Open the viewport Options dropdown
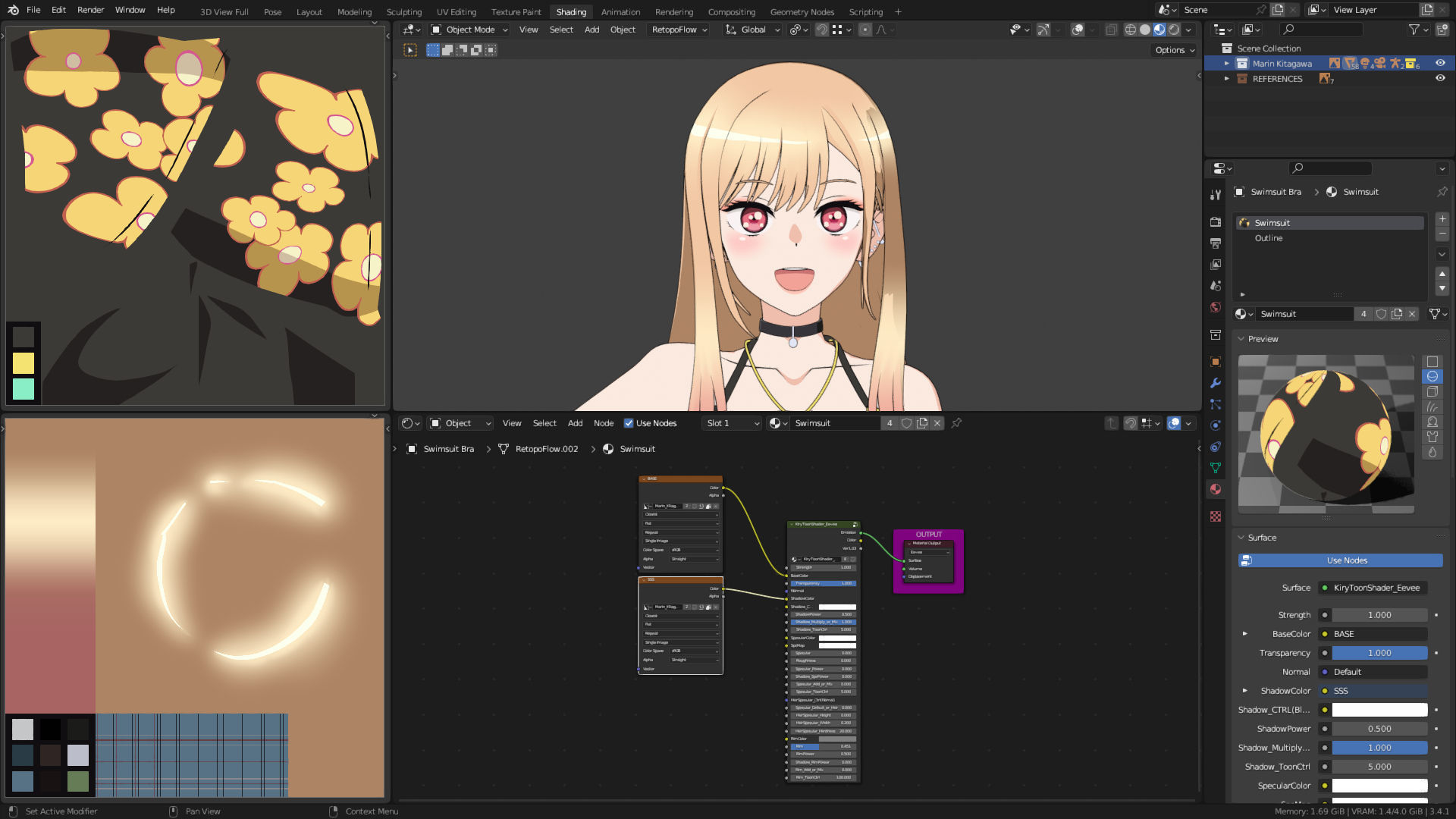 point(1175,50)
